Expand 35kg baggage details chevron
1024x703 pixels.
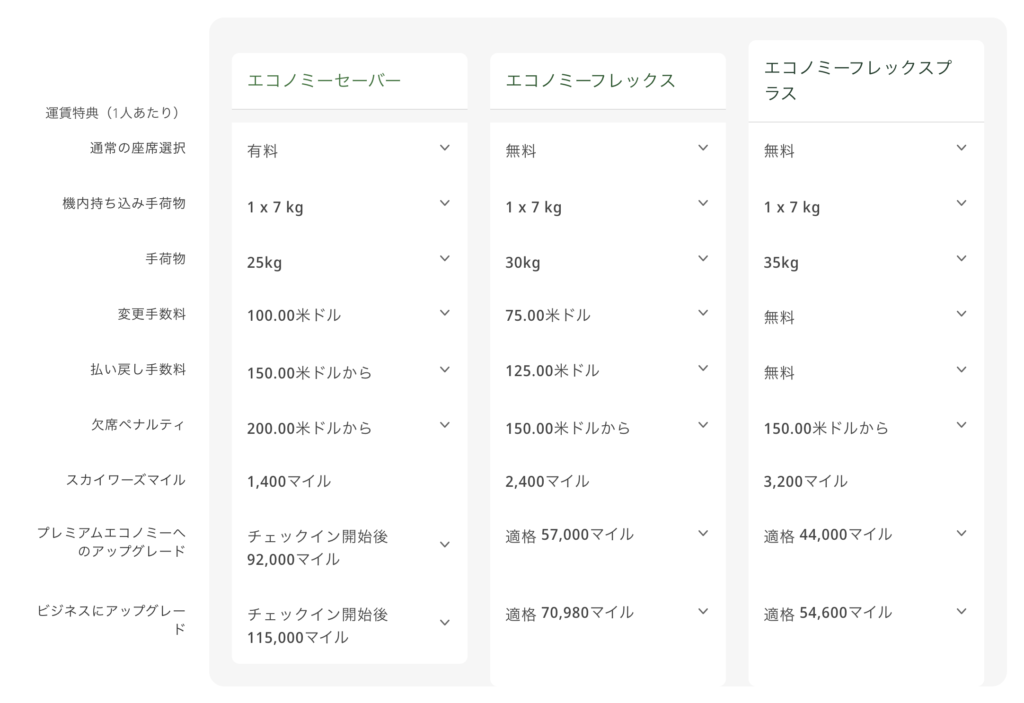pos(961,259)
